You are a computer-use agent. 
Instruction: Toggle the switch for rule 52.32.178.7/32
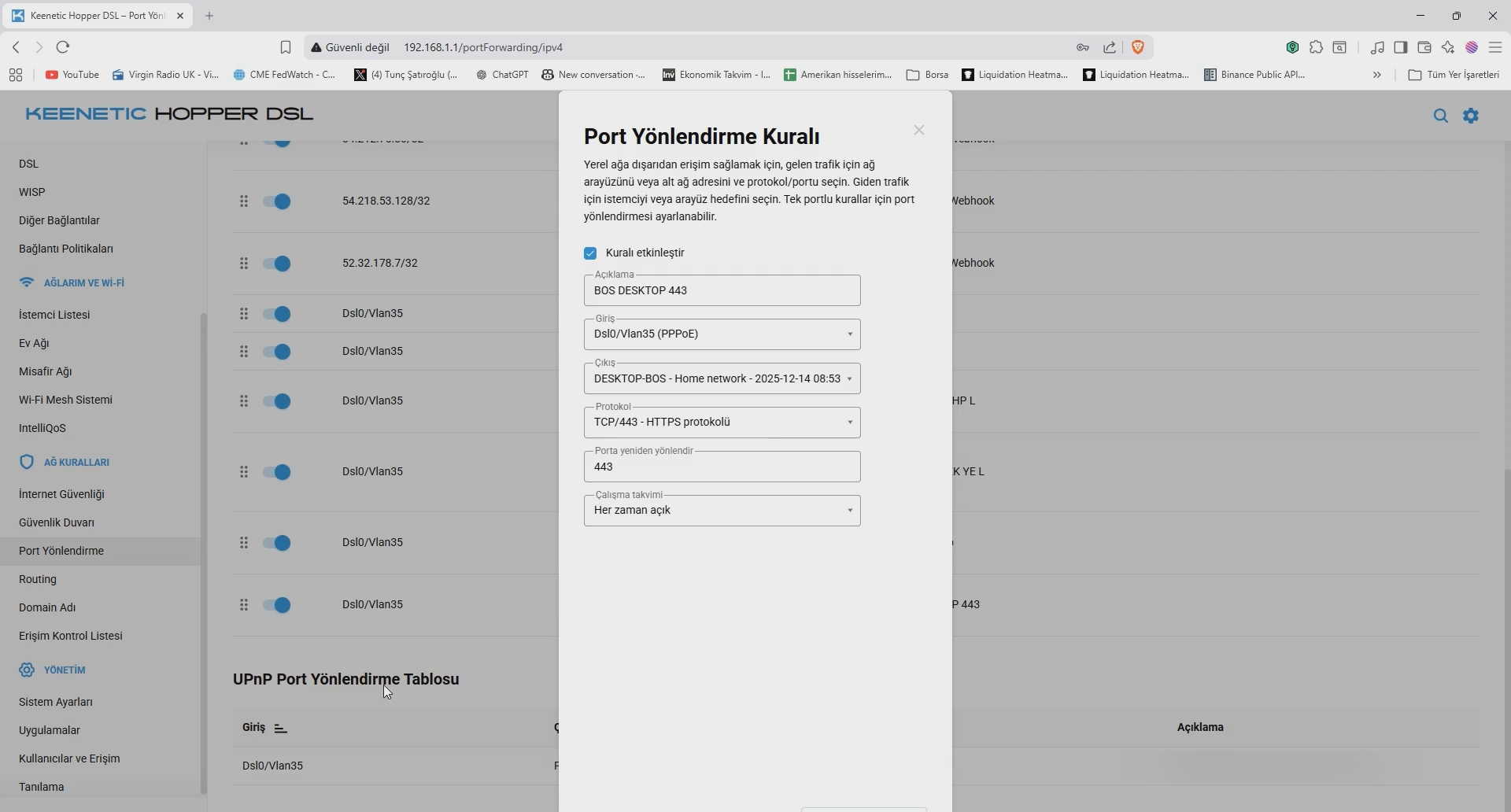277,264
